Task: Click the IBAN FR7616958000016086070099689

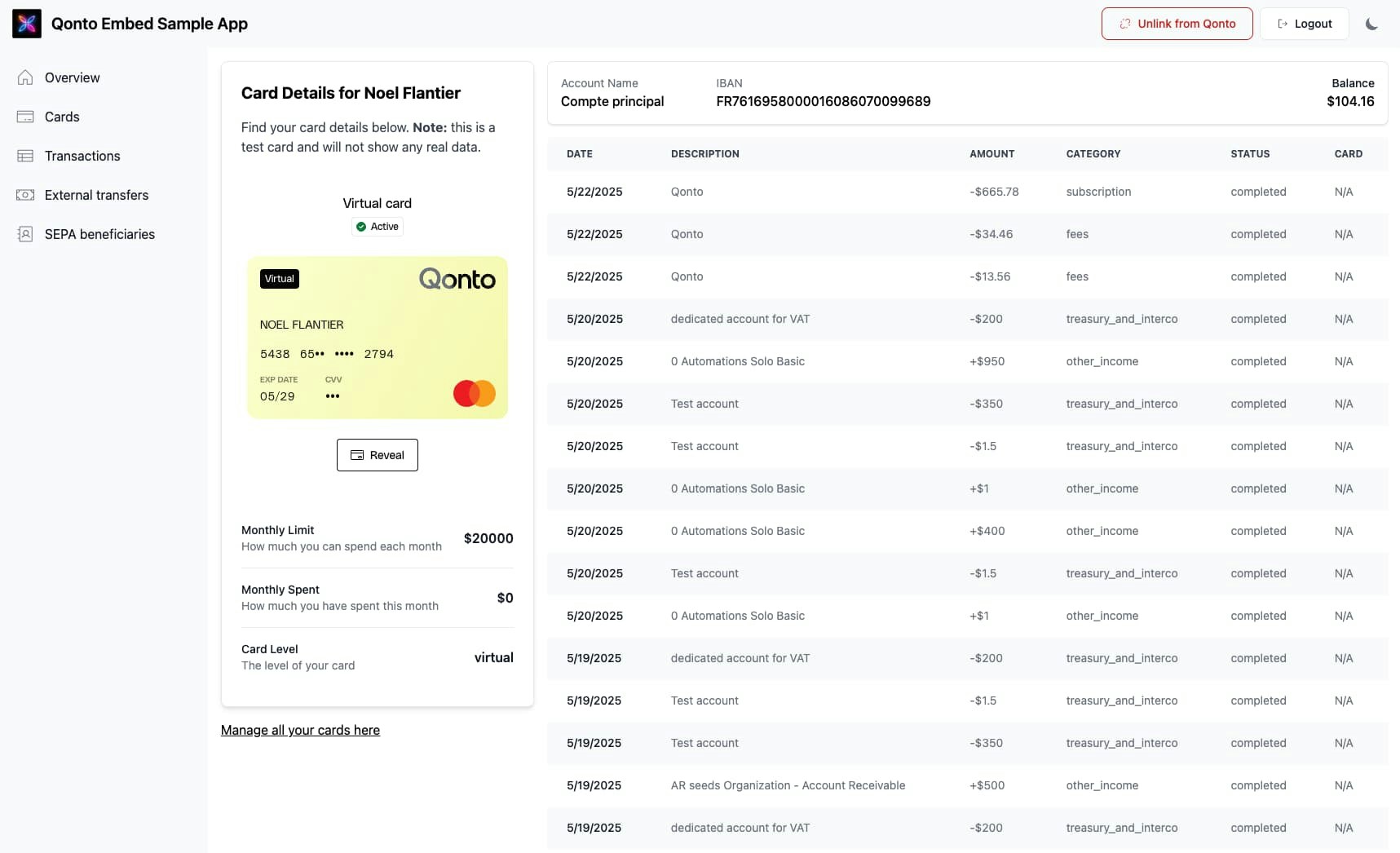Action: [x=824, y=101]
